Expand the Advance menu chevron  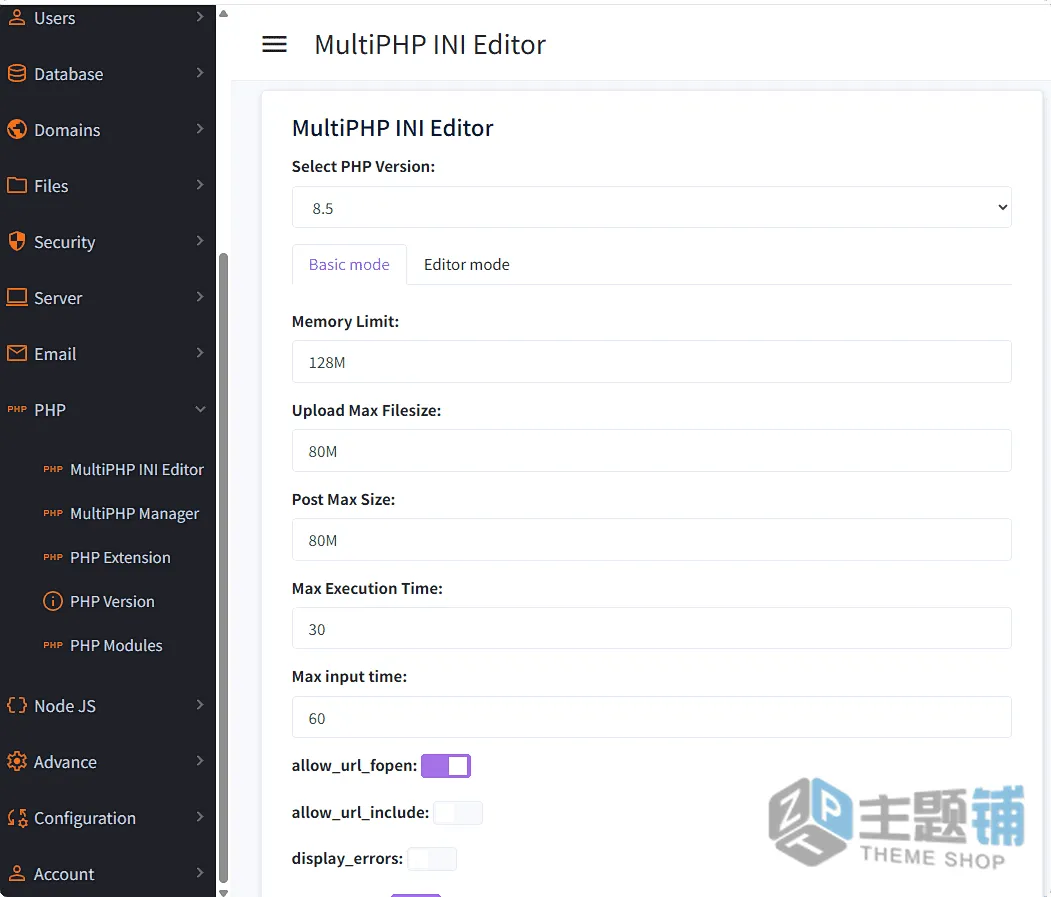tap(200, 760)
